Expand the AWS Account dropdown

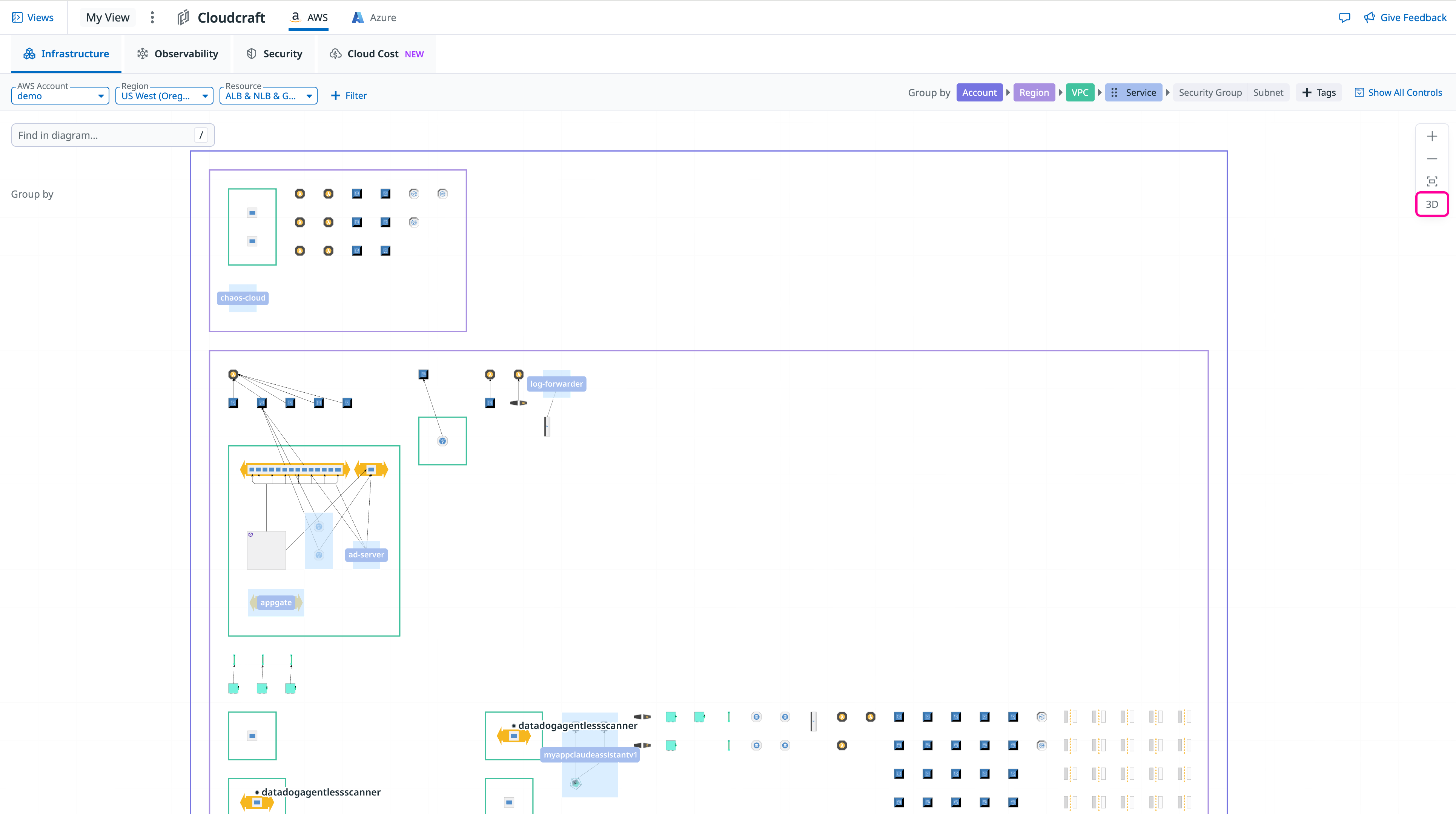[x=60, y=95]
